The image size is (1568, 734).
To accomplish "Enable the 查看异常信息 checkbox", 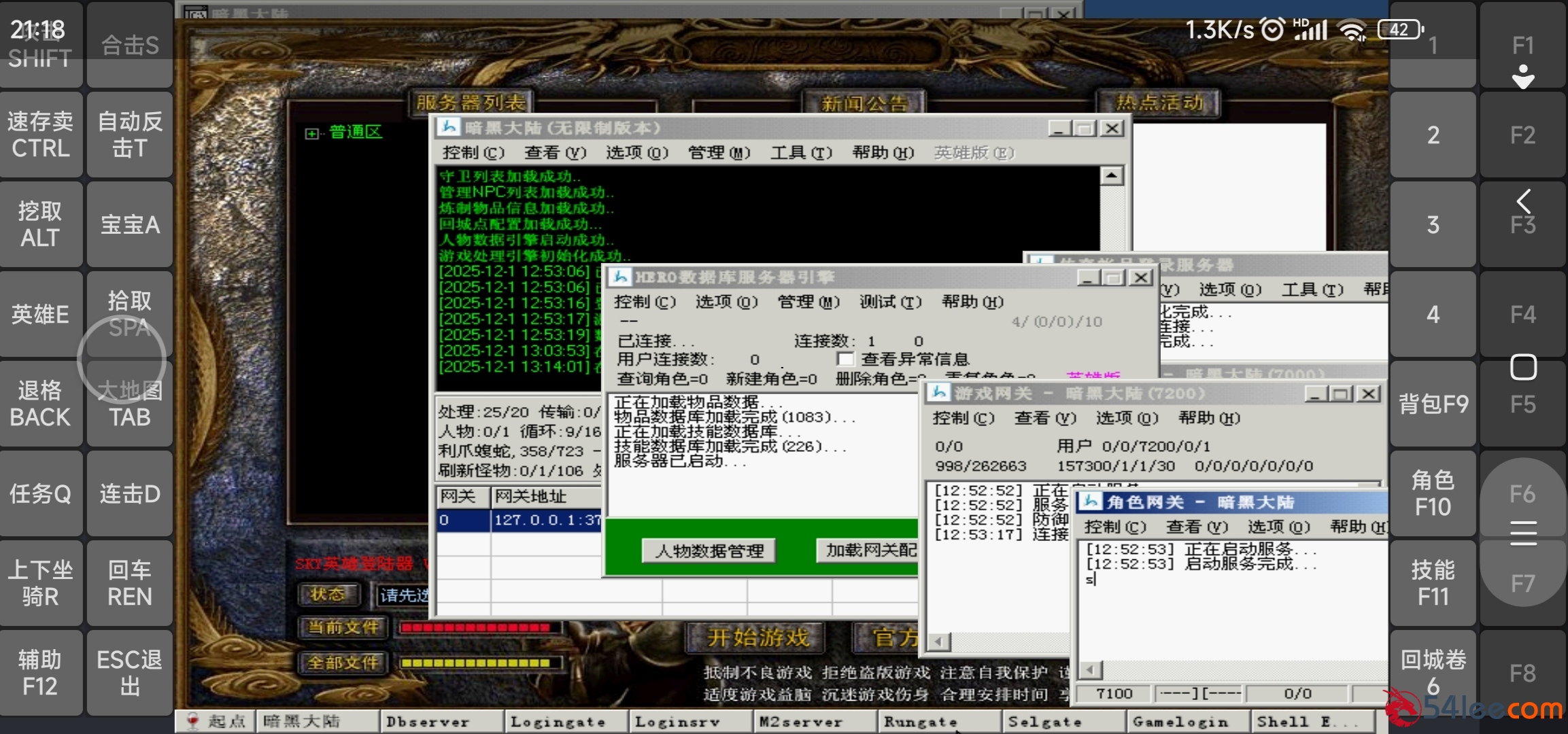I will point(845,358).
